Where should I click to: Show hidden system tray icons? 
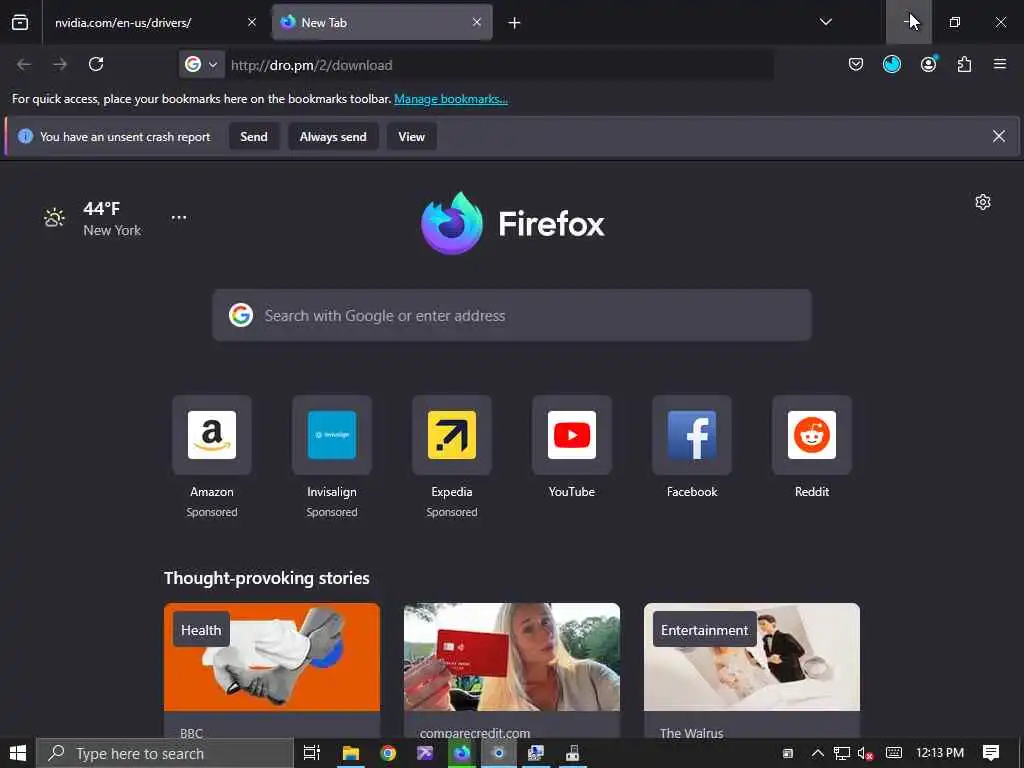tap(817, 753)
